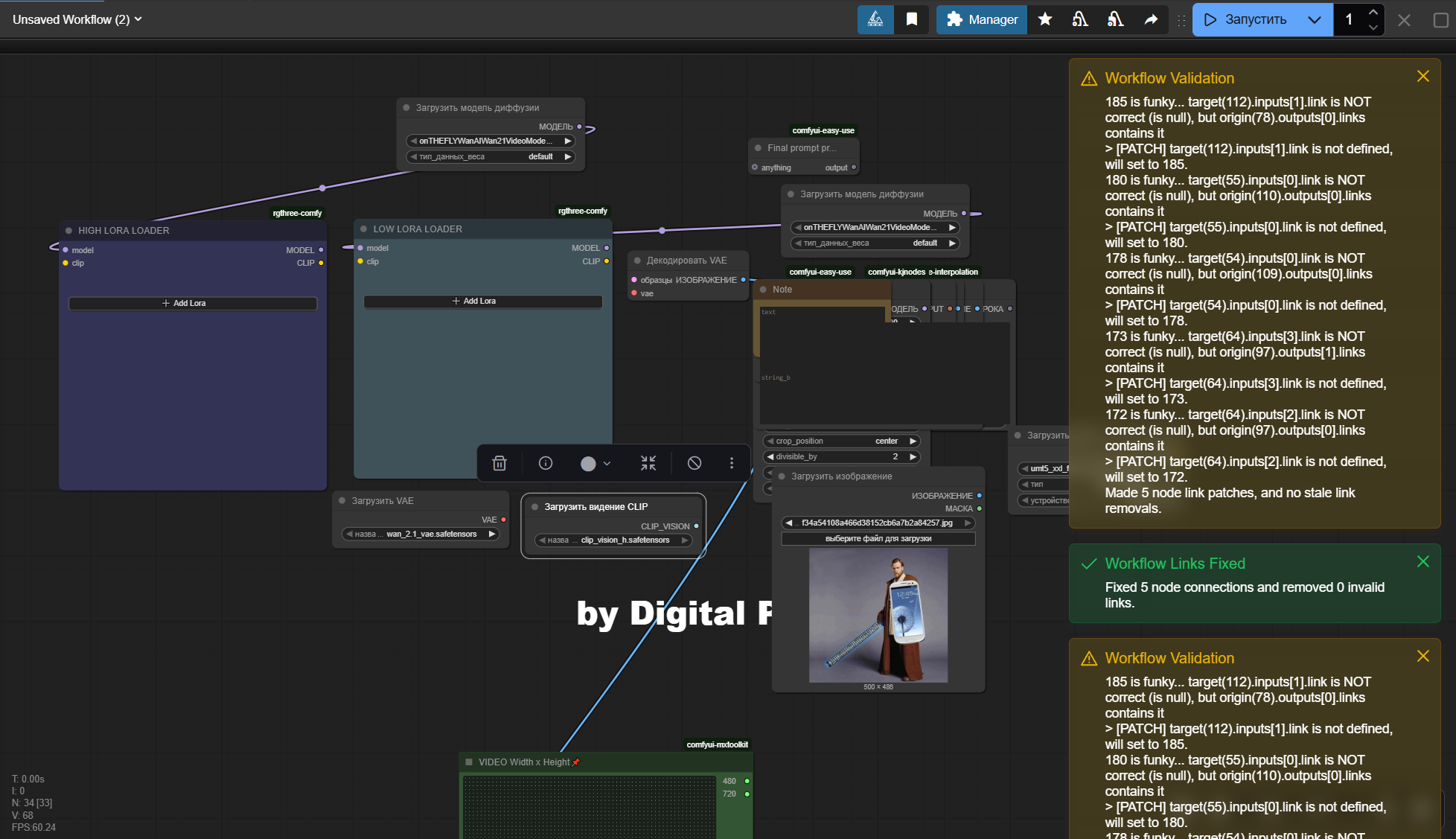Image resolution: width=1456 pixels, height=839 pixels.
Task: Click the bookmark icon in top bar
Action: (x=912, y=19)
